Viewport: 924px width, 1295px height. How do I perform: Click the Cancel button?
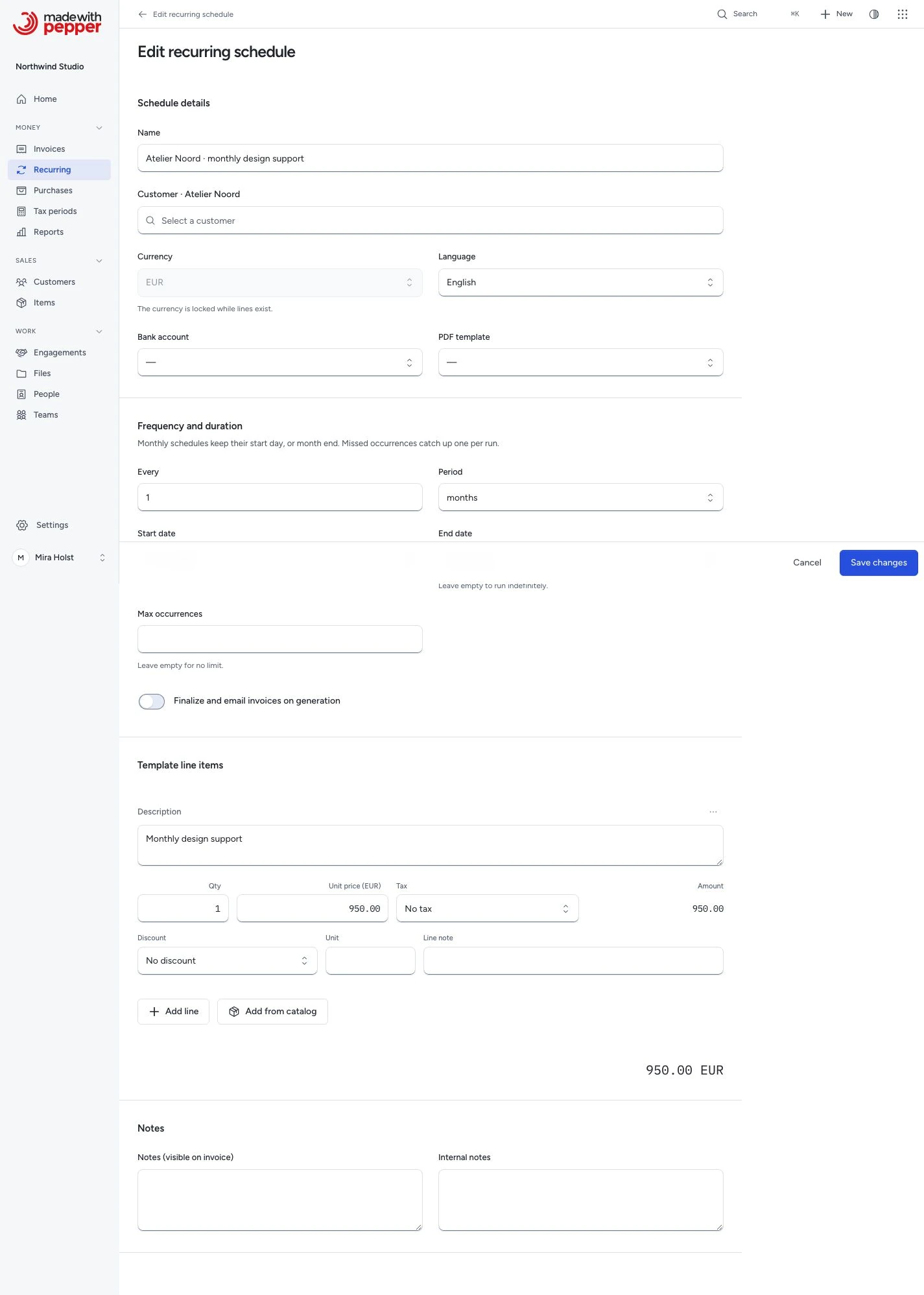pyautogui.click(x=807, y=563)
